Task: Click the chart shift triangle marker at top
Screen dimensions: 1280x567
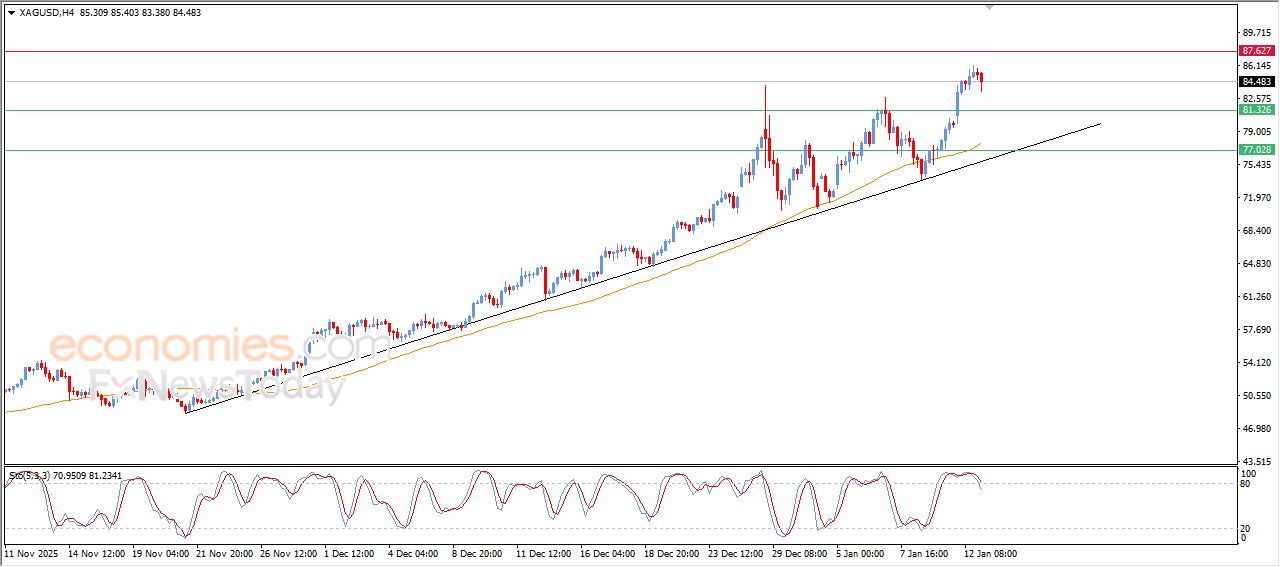Action: (x=990, y=7)
